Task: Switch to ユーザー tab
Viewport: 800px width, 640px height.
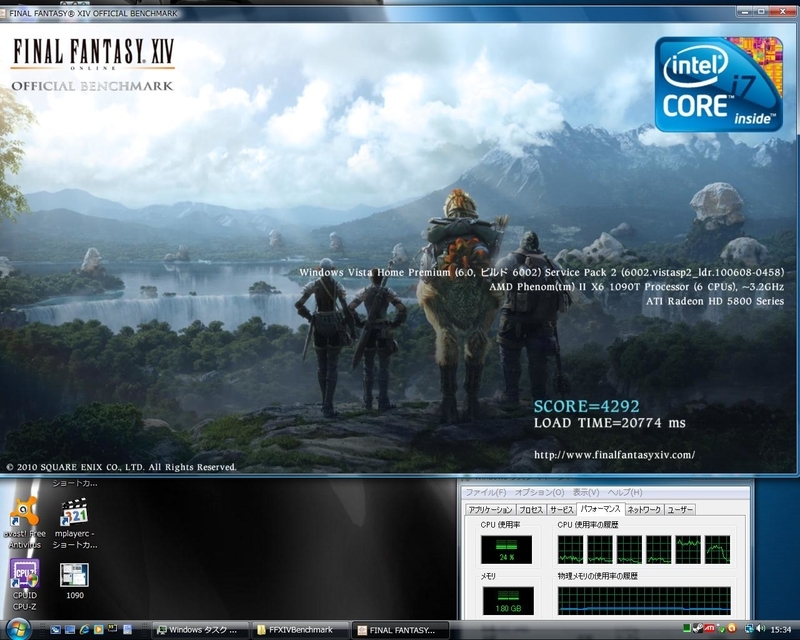Action: (x=680, y=509)
